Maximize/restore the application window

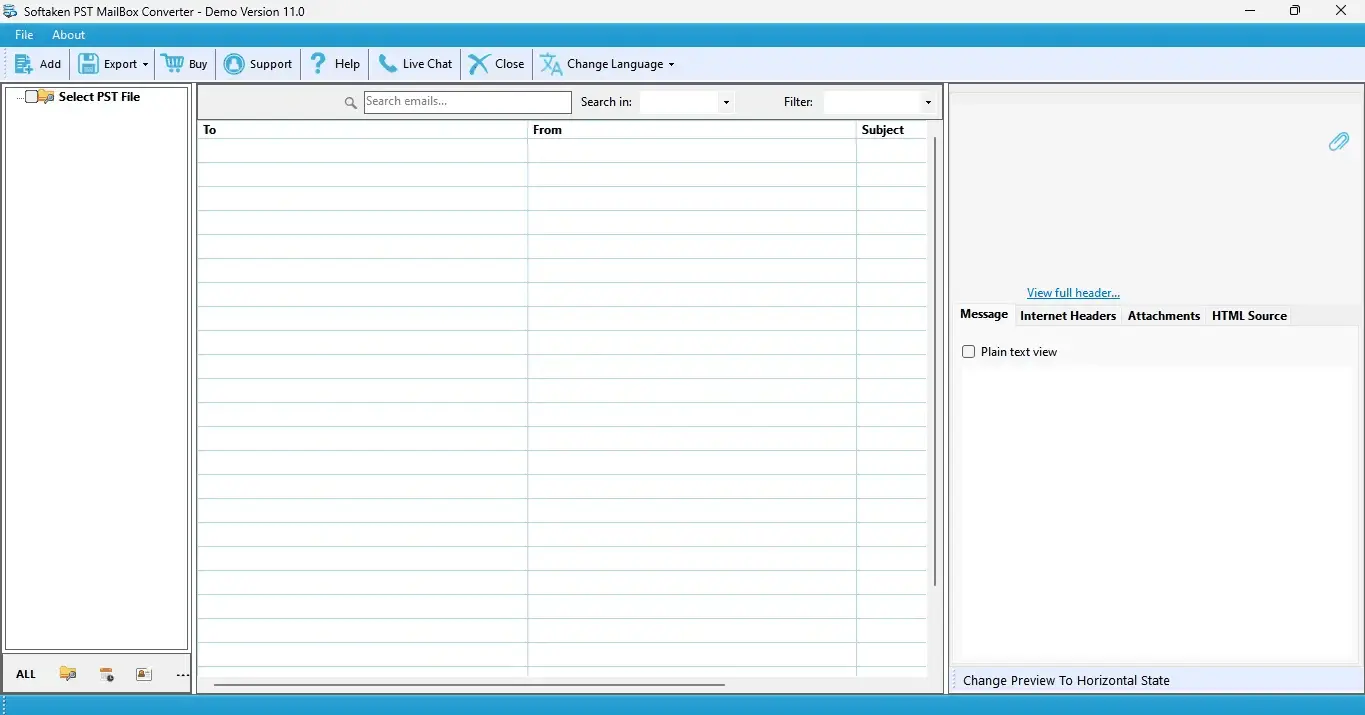(1295, 11)
